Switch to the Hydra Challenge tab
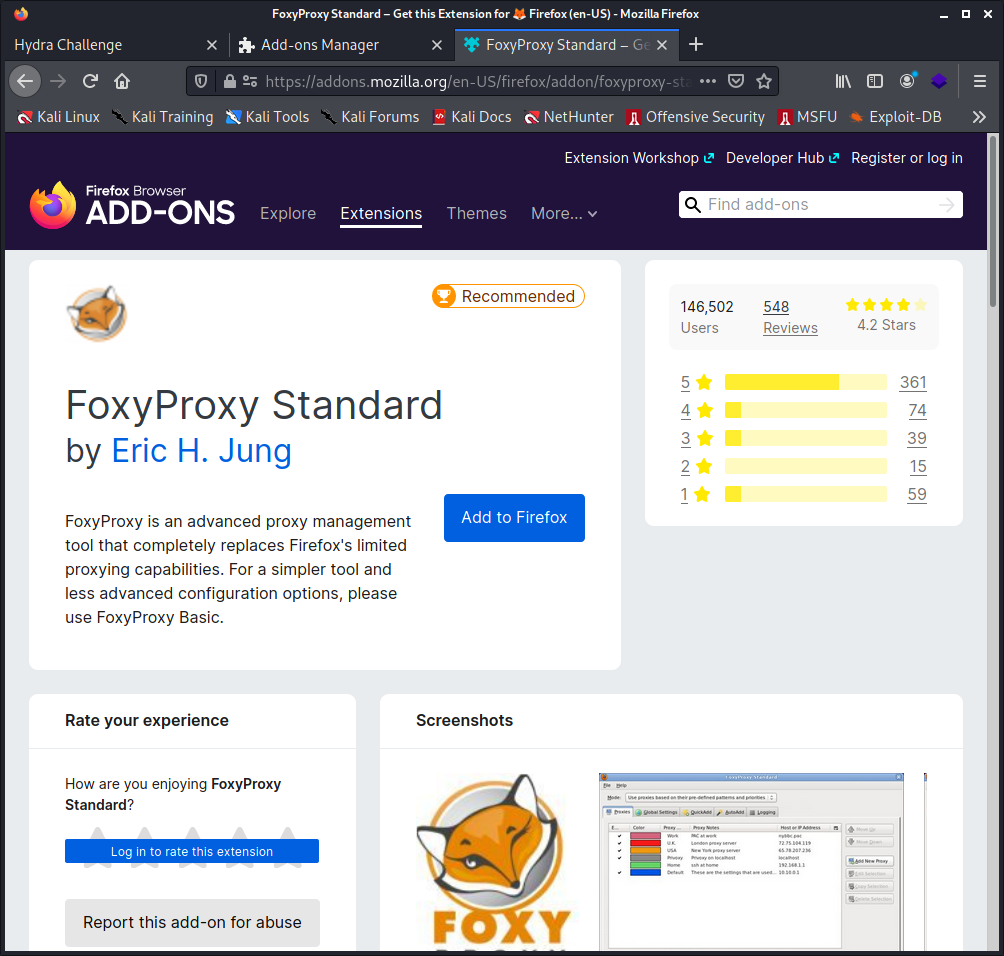The image size is (1004, 956). tap(117, 45)
